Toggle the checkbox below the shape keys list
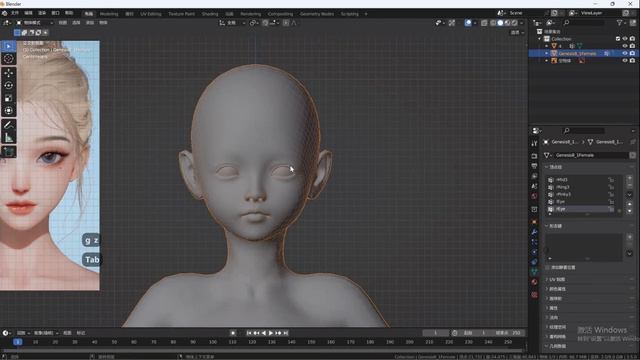This screenshot has height=360, width=640. 548,267
